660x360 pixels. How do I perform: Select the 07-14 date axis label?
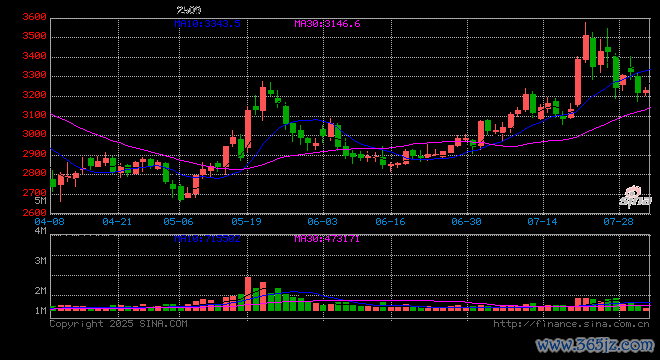pos(542,221)
